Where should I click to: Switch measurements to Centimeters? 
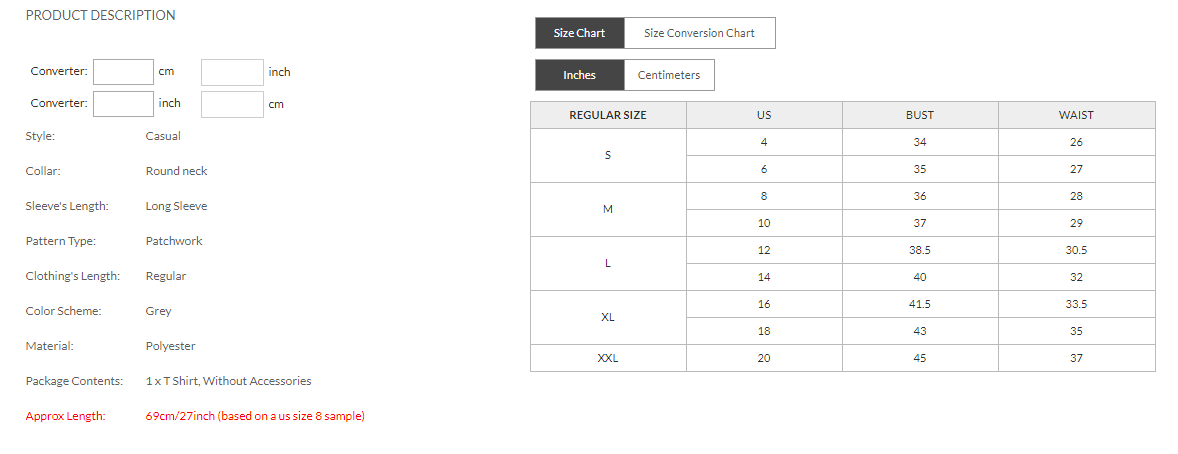click(x=669, y=75)
